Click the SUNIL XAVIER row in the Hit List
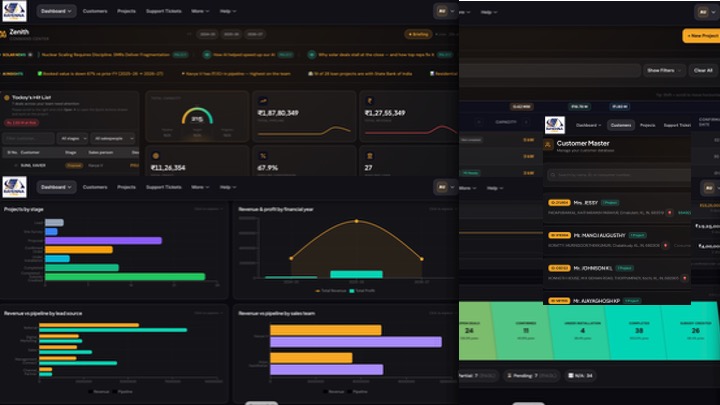The height and width of the screenshot is (405, 720). point(70,165)
